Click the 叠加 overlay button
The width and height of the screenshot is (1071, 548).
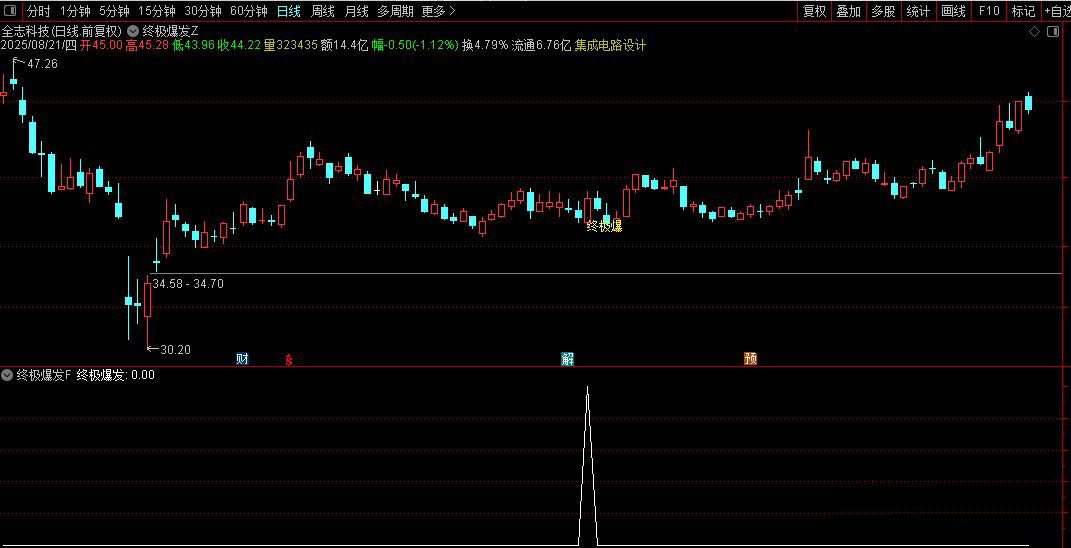pos(848,11)
